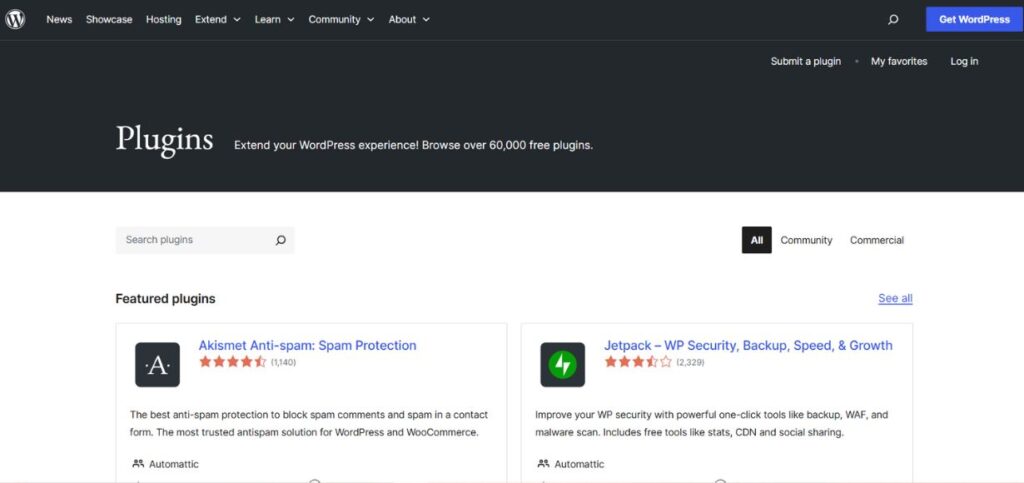
Task: Open Akismet Anti-spam: Spam Protection title
Action: (308, 345)
